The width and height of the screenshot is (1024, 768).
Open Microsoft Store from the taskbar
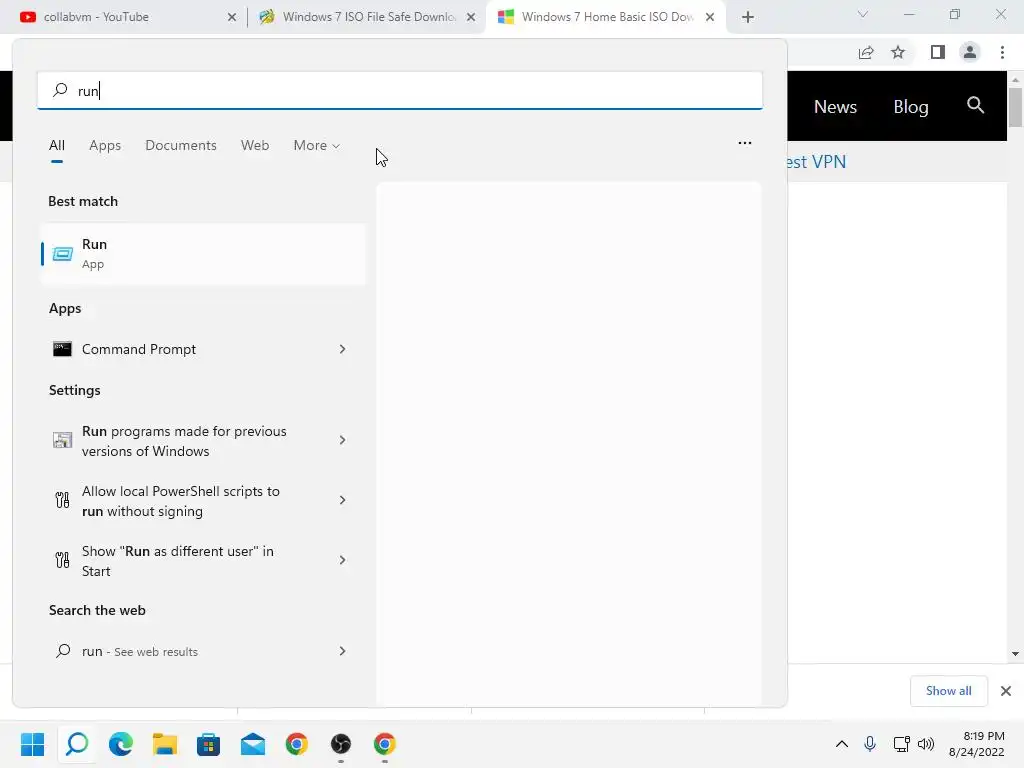pos(208,744)
